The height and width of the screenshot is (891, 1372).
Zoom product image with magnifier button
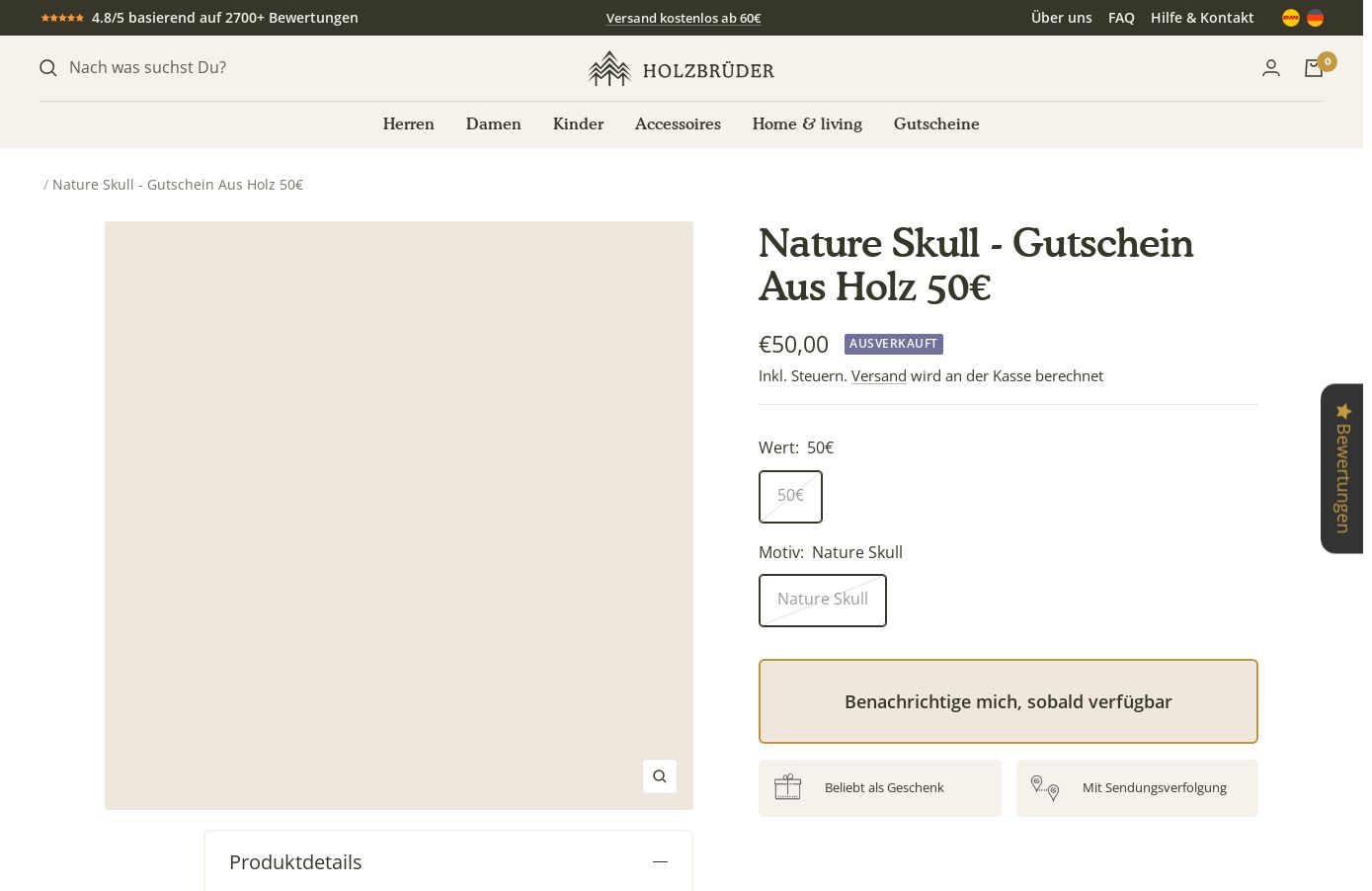point(660,776)
